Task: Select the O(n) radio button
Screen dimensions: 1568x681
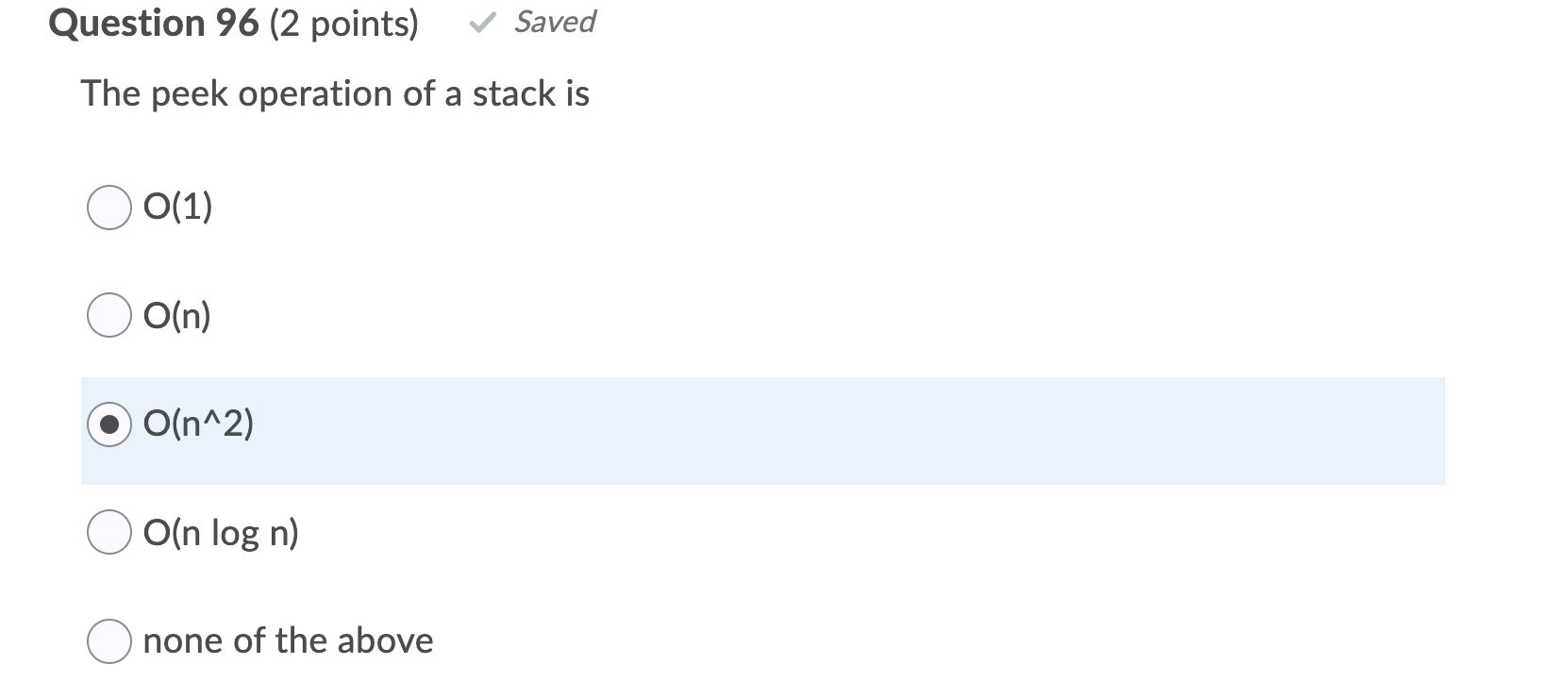Action: coord(110,315)
